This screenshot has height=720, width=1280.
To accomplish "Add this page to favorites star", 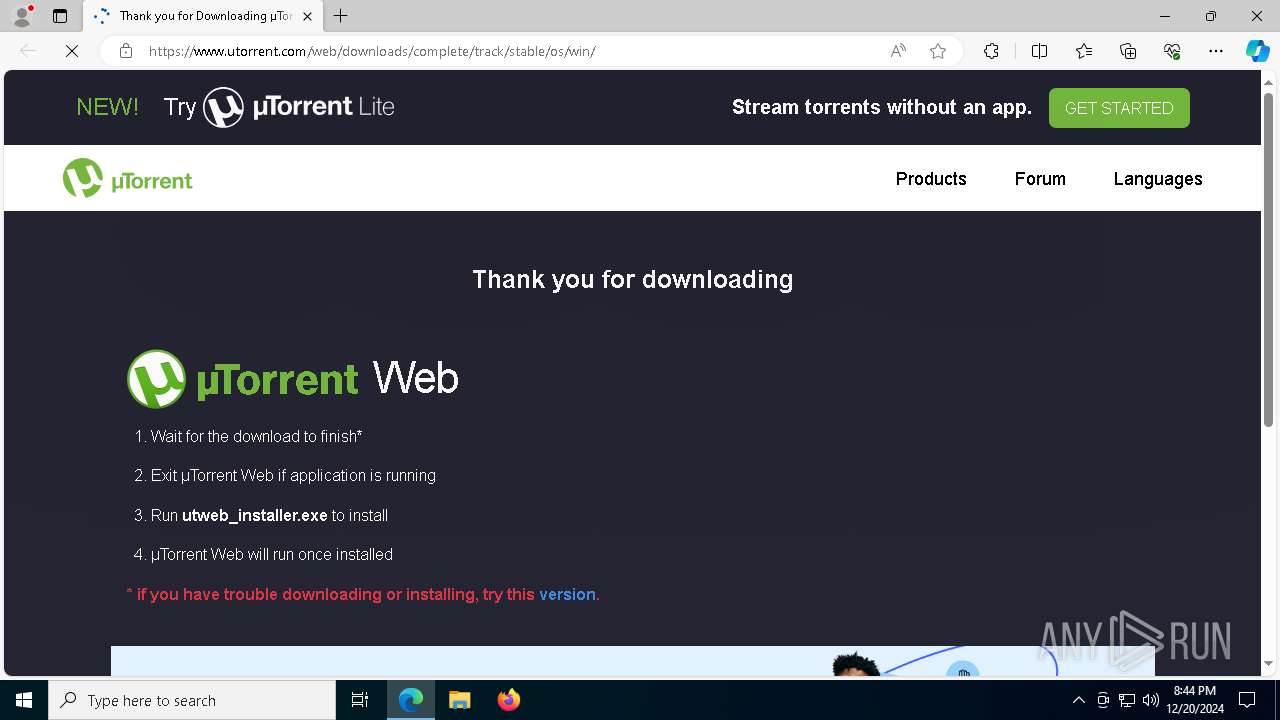I will click(x=938, y=51).
